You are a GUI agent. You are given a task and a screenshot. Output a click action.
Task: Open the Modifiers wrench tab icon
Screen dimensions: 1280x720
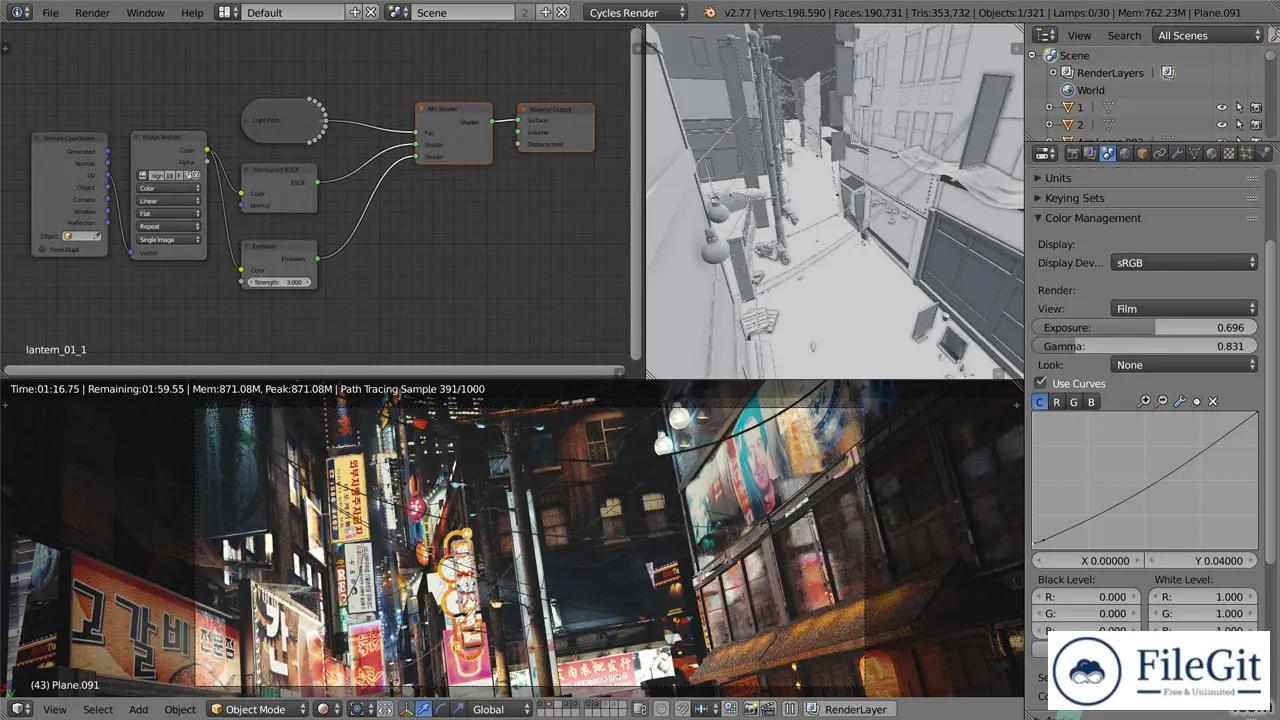(x=1177, y=153)
